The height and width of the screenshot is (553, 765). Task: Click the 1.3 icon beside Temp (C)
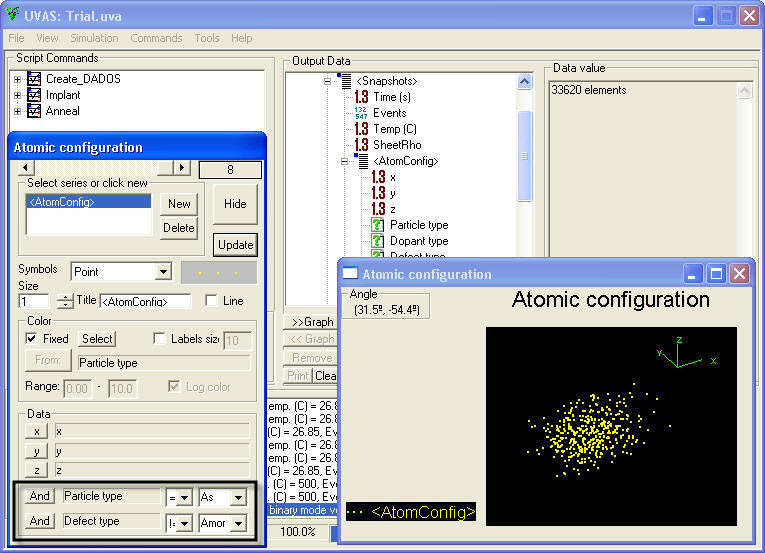pos(362,129)
